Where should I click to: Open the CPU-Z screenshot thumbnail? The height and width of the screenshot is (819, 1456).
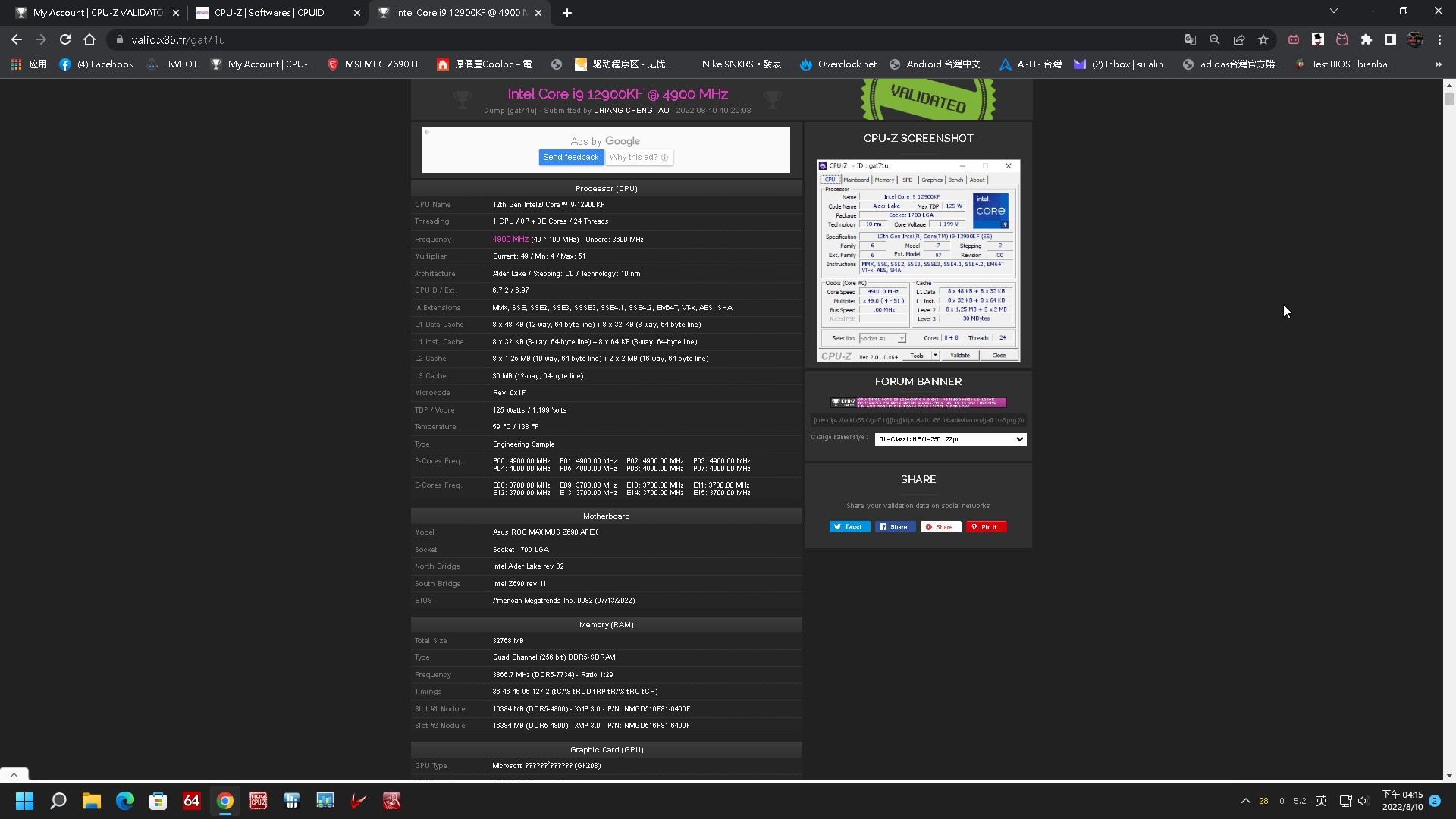pos(918,261)
